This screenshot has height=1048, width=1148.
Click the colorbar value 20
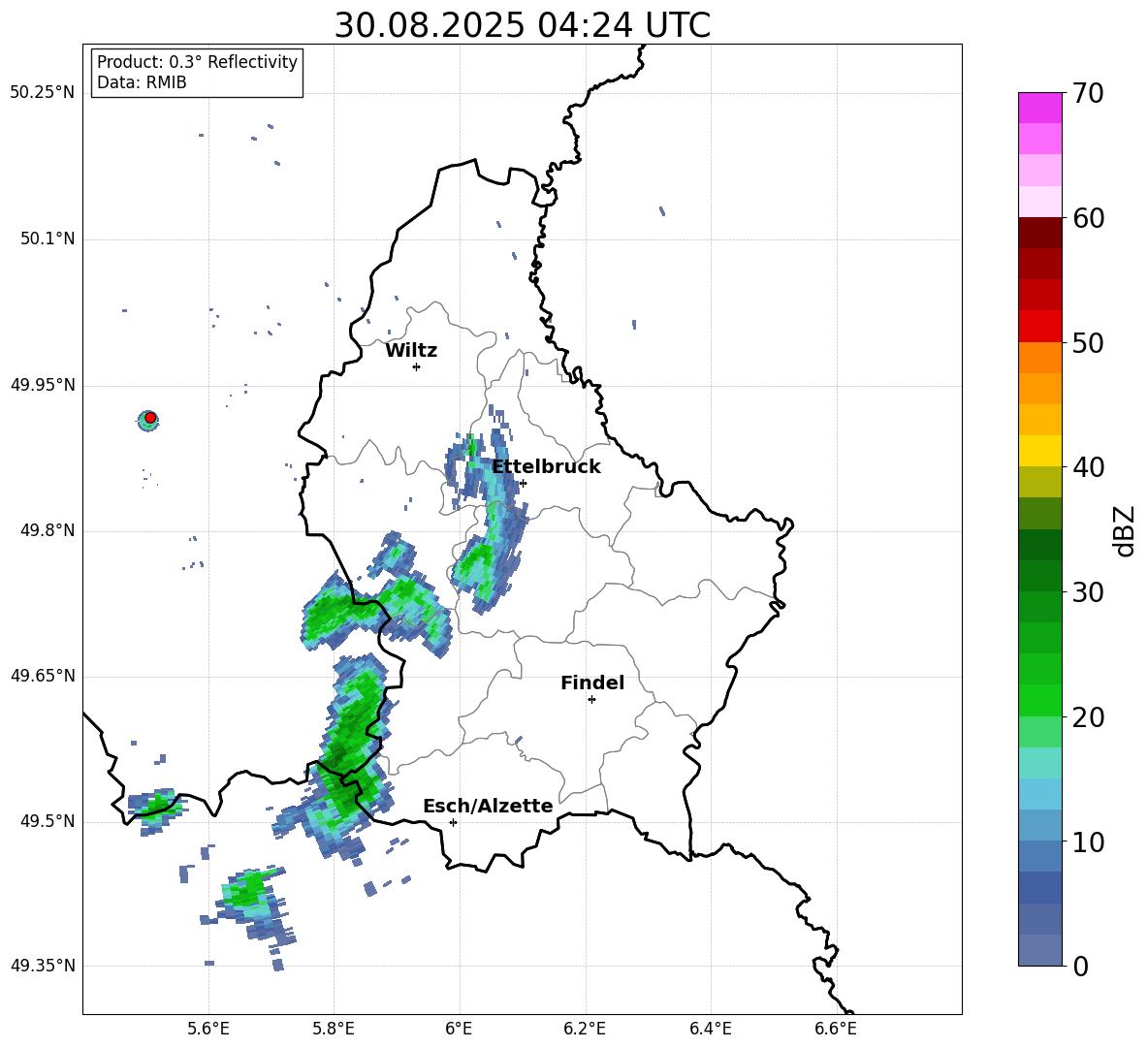point(1089,717)
